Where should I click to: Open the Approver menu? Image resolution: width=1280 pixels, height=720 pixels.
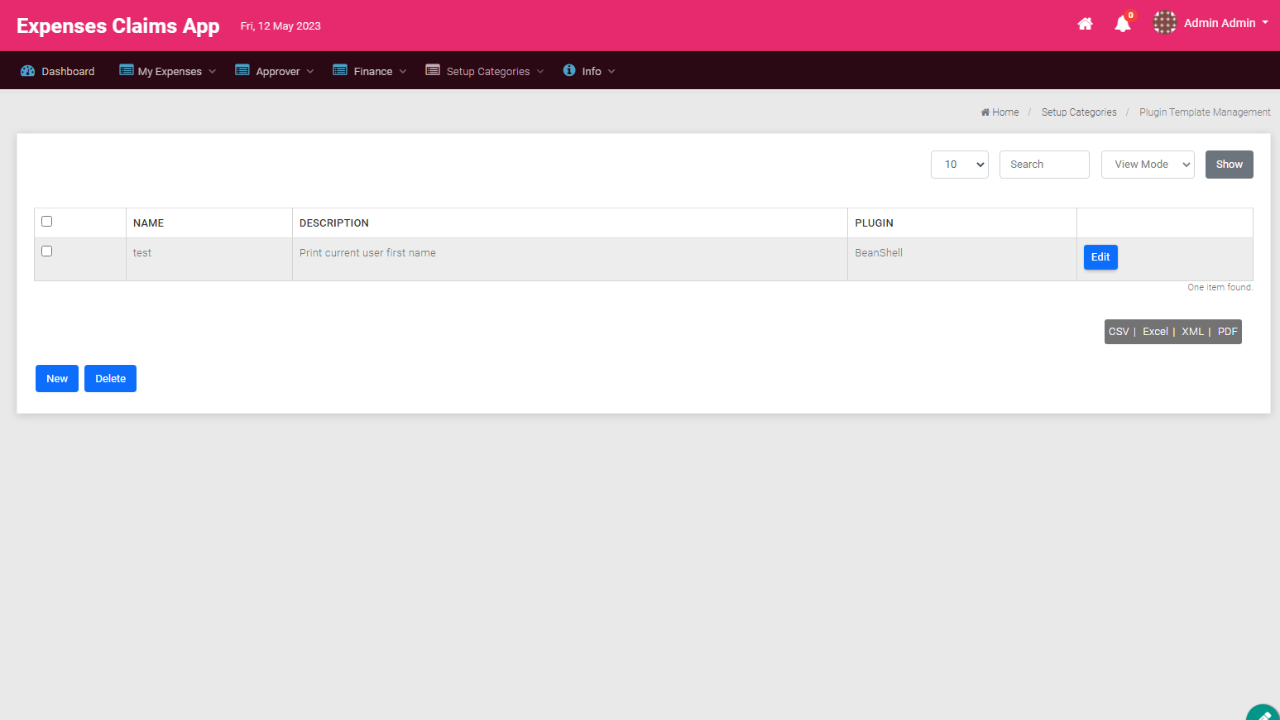[275, 71]
